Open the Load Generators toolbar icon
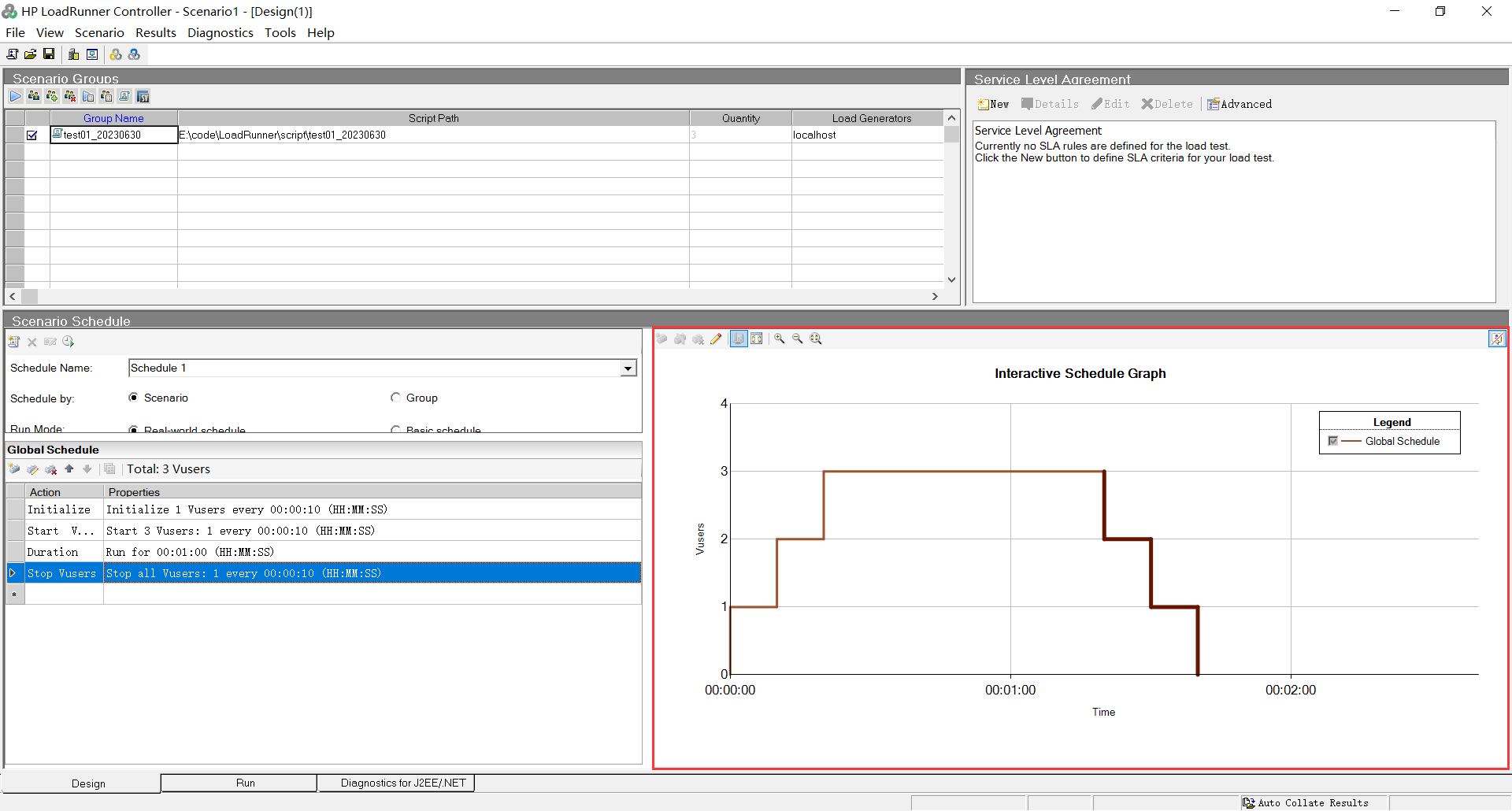This screenshot has width=1512, height=811. (x=73, y=54)
